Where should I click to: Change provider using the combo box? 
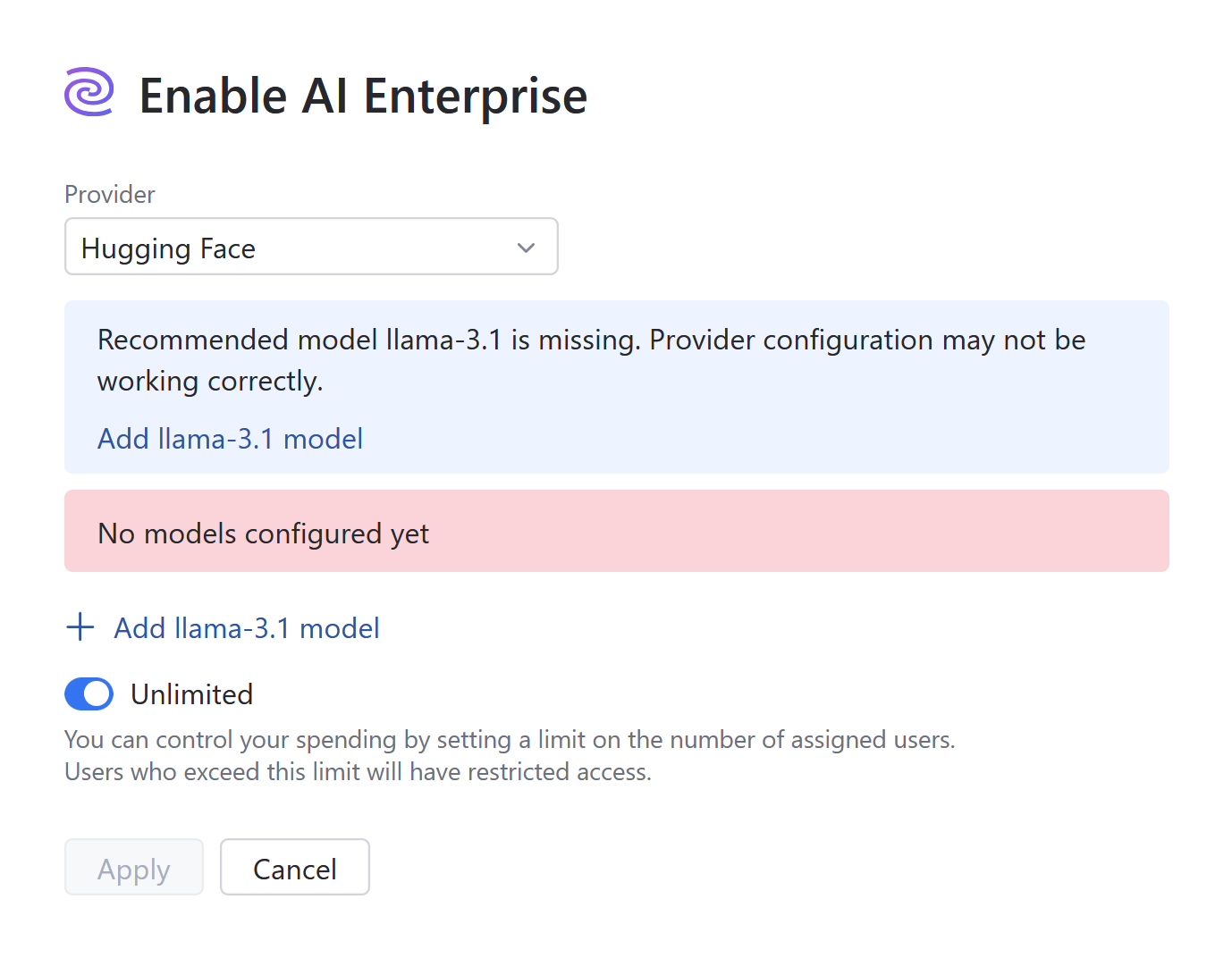[311, 248]
